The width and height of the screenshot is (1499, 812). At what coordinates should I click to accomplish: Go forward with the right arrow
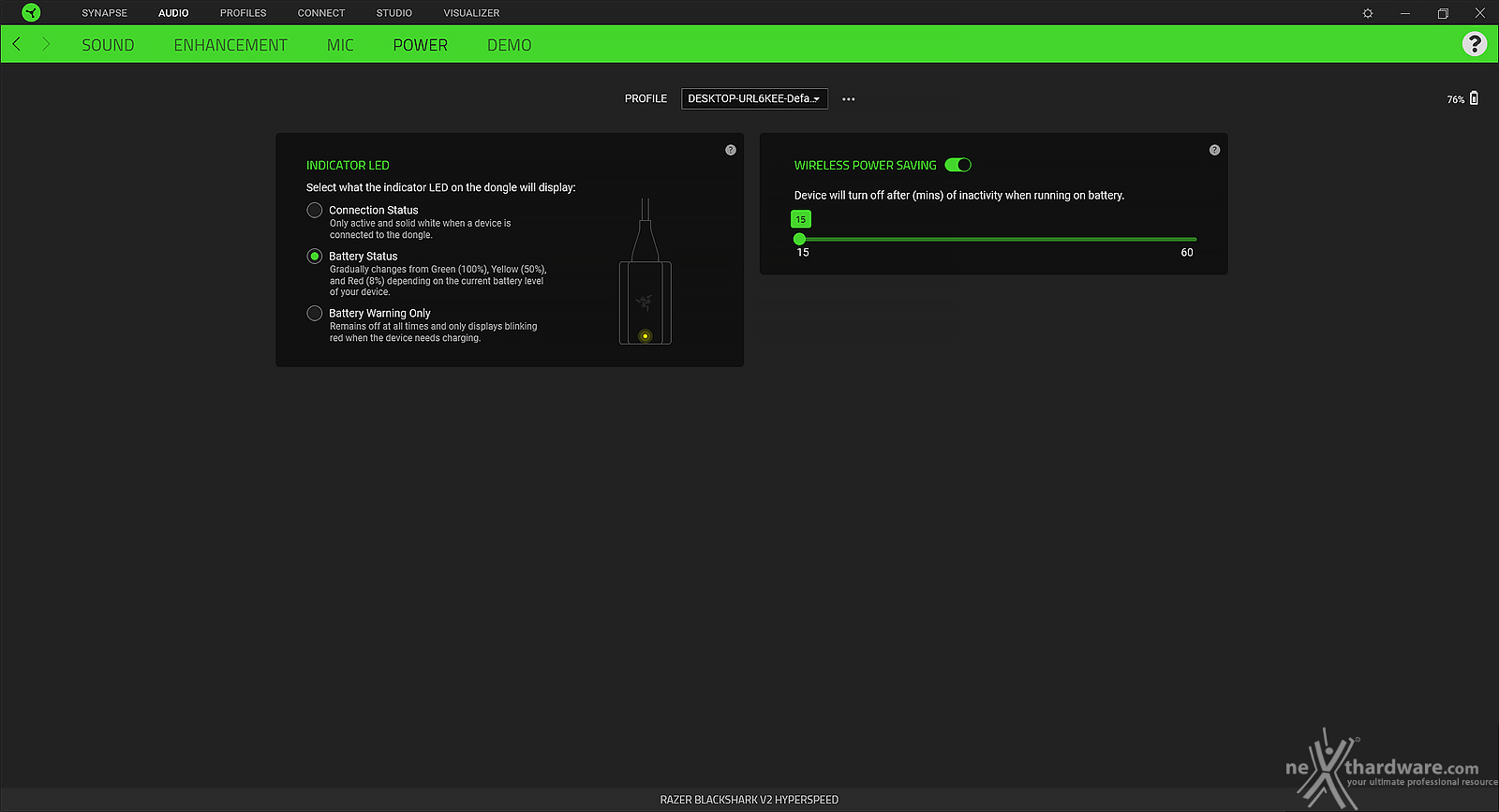[46, 44]
